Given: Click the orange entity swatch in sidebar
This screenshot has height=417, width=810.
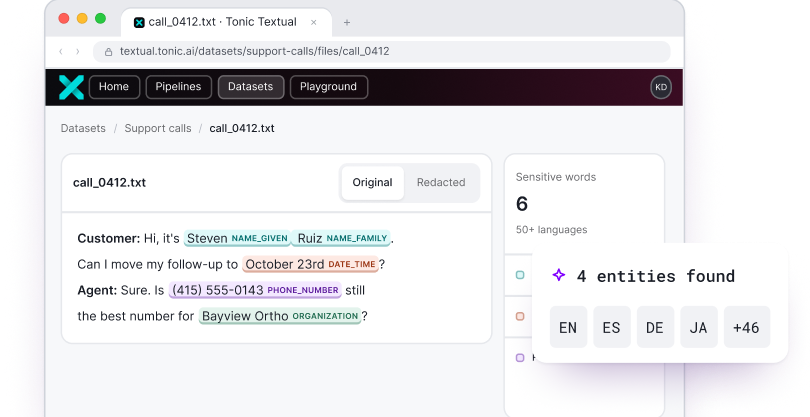Looking at the screenshot, I should pyautogui.click(x=520, y=316).
